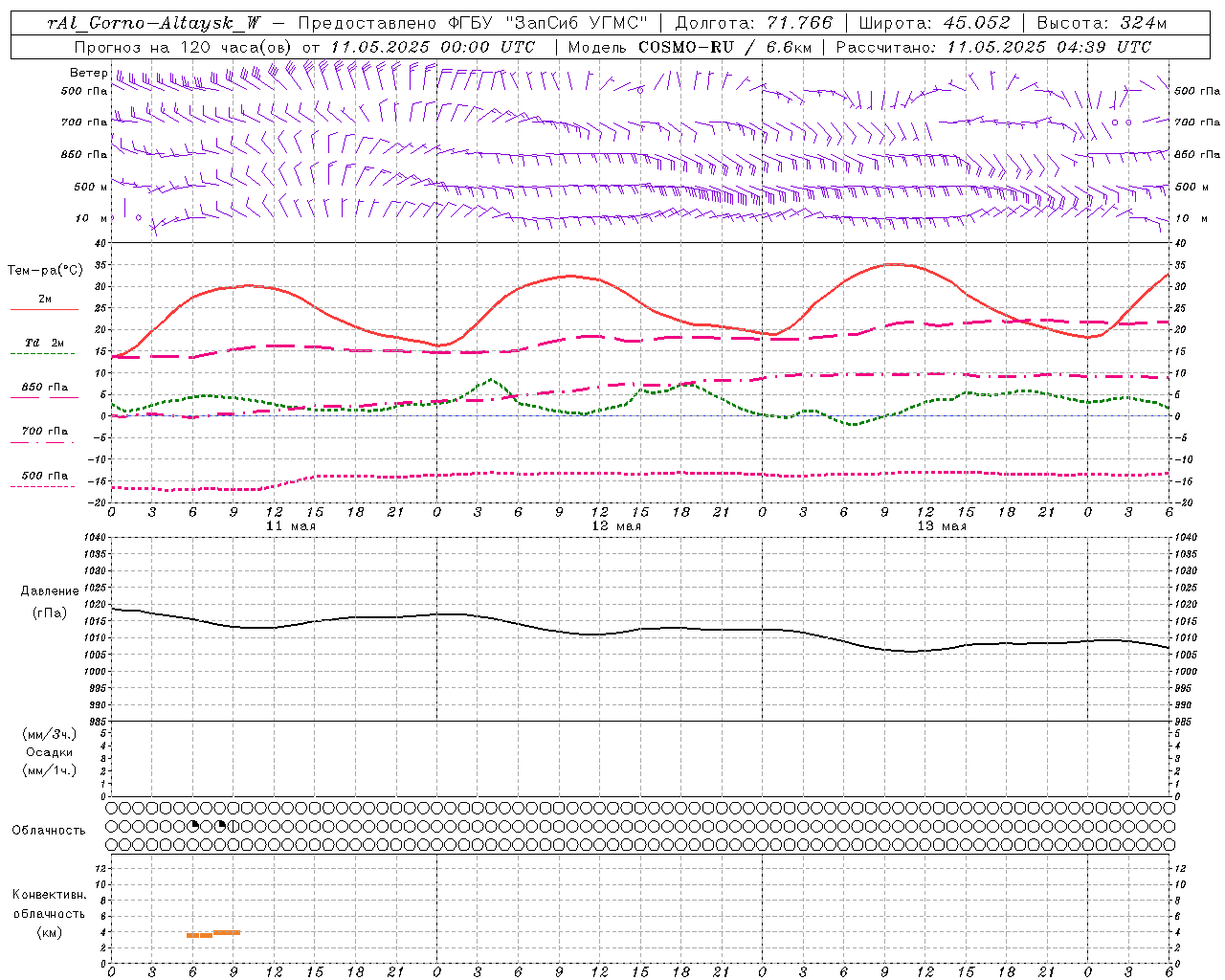The image size is (1225, 980).
Task: Click the (мм/3ч.) precipitation unit label
Action: pyautogui.click(x=50, y=734)
